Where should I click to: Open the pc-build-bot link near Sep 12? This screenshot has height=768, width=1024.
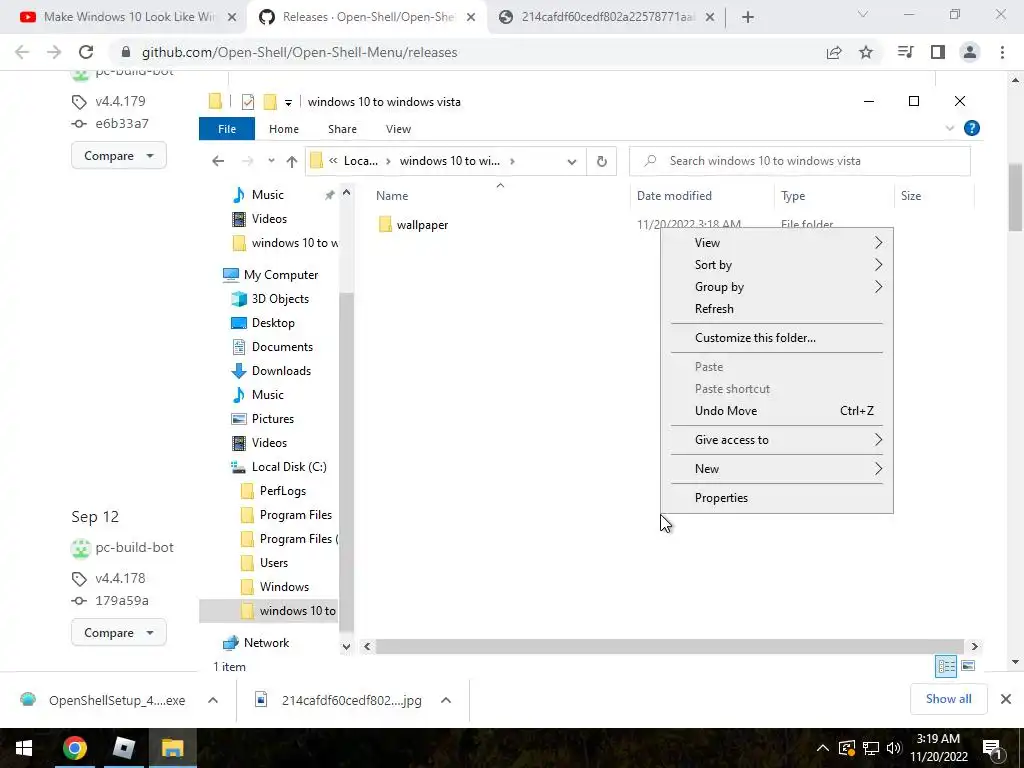[135, 547]
